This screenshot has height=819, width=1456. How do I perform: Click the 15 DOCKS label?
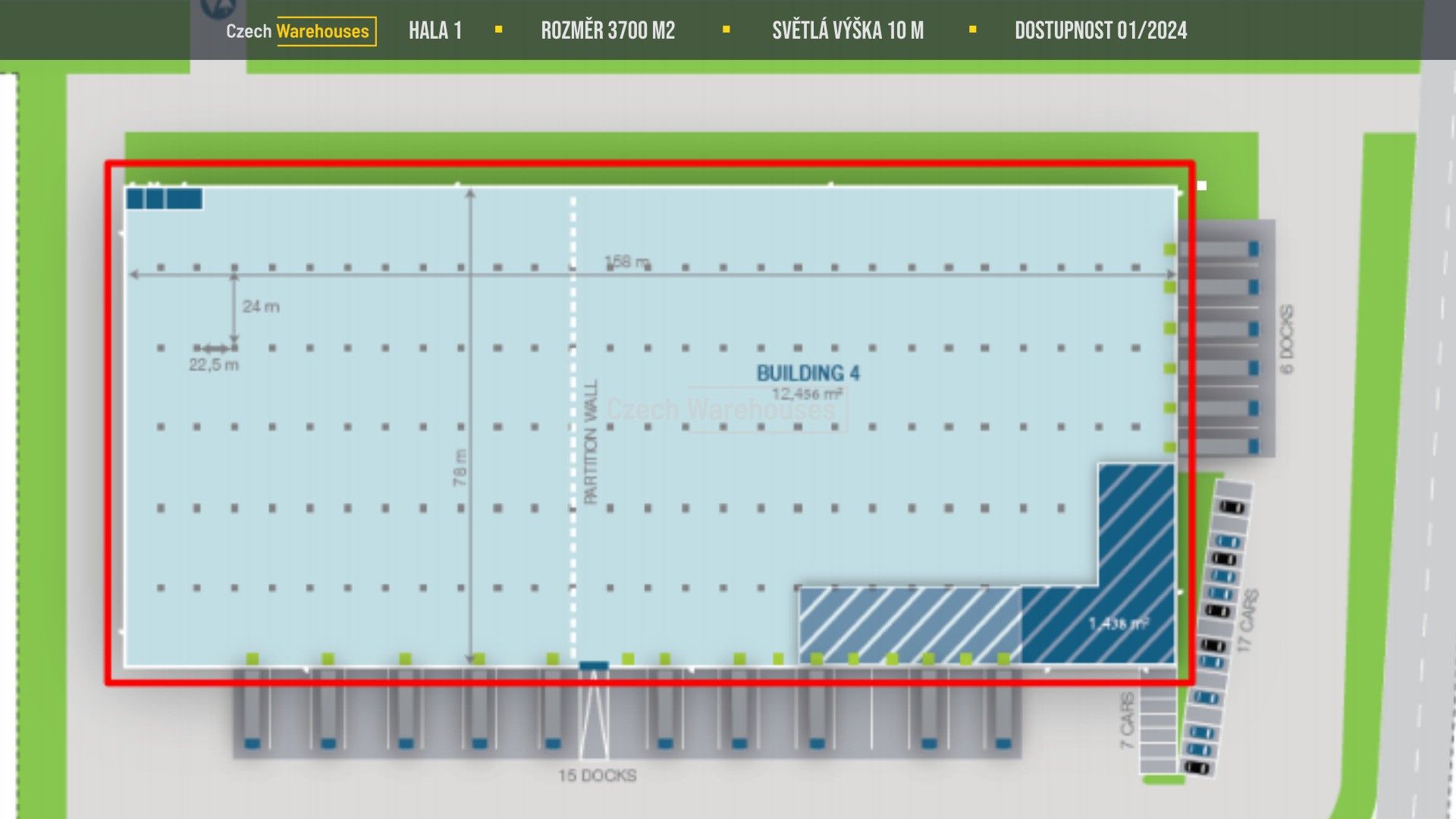597,775
